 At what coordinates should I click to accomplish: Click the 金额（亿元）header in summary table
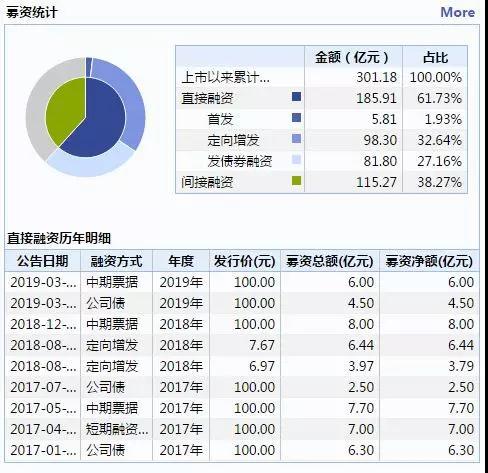click(x=353, y=57)
